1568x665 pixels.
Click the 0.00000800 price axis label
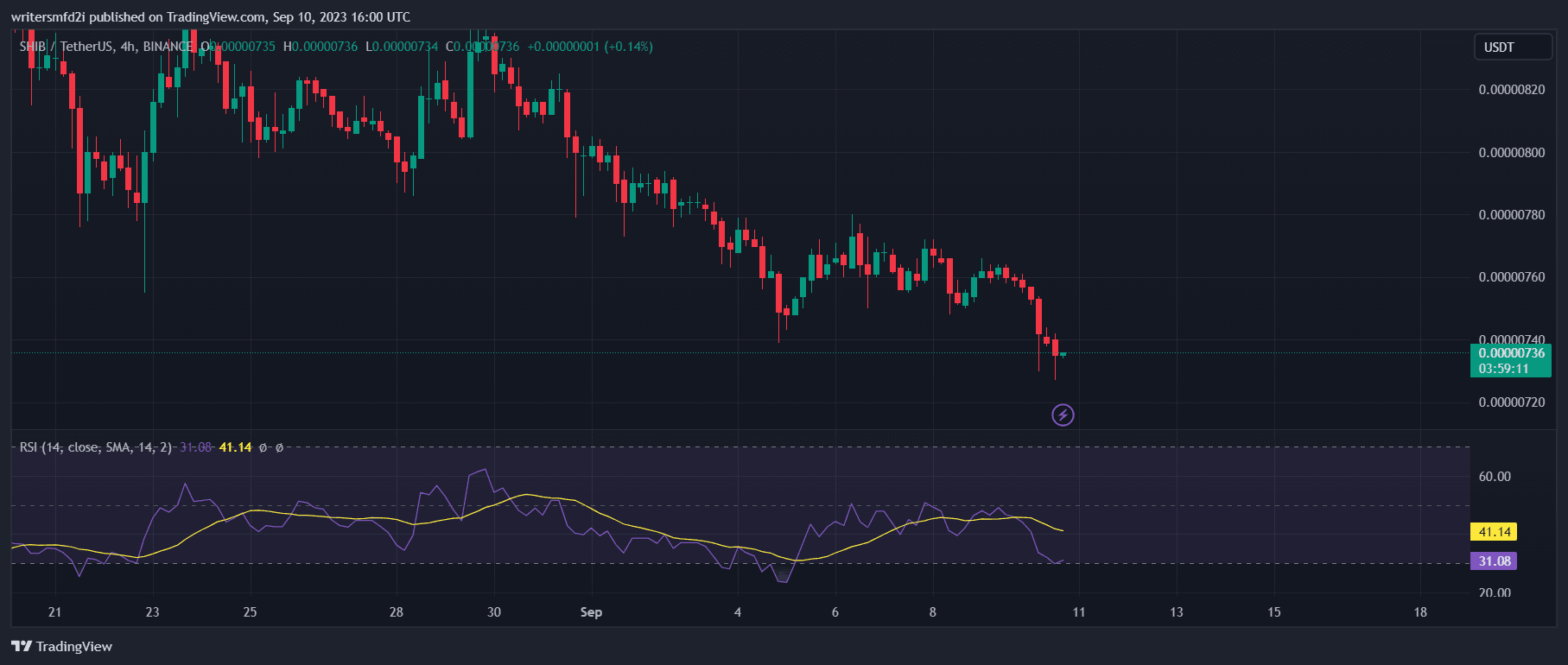pos(1511,153)
